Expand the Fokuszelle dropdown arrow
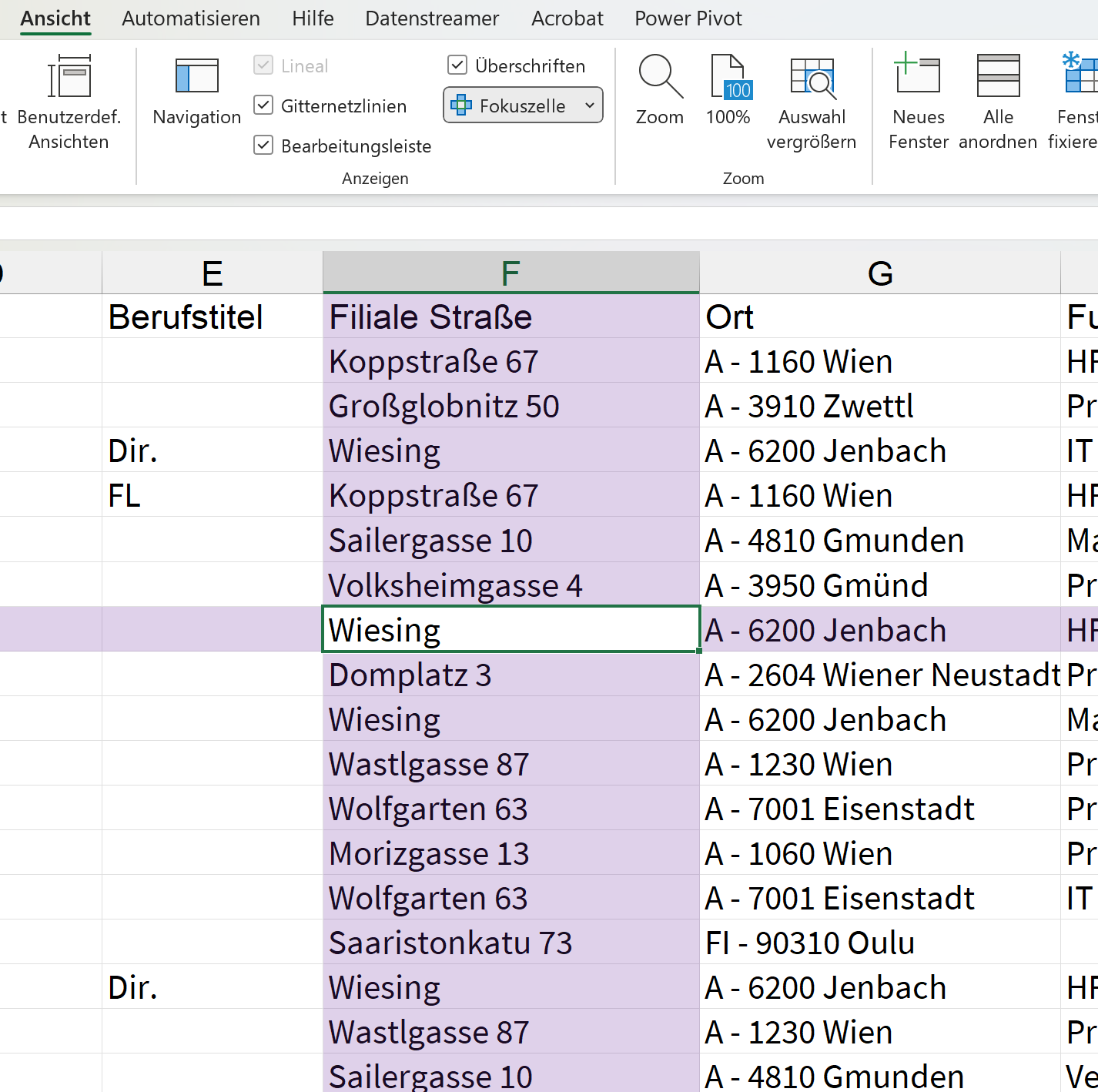Screen dimensions: 1098x1092 click(589, 106)
